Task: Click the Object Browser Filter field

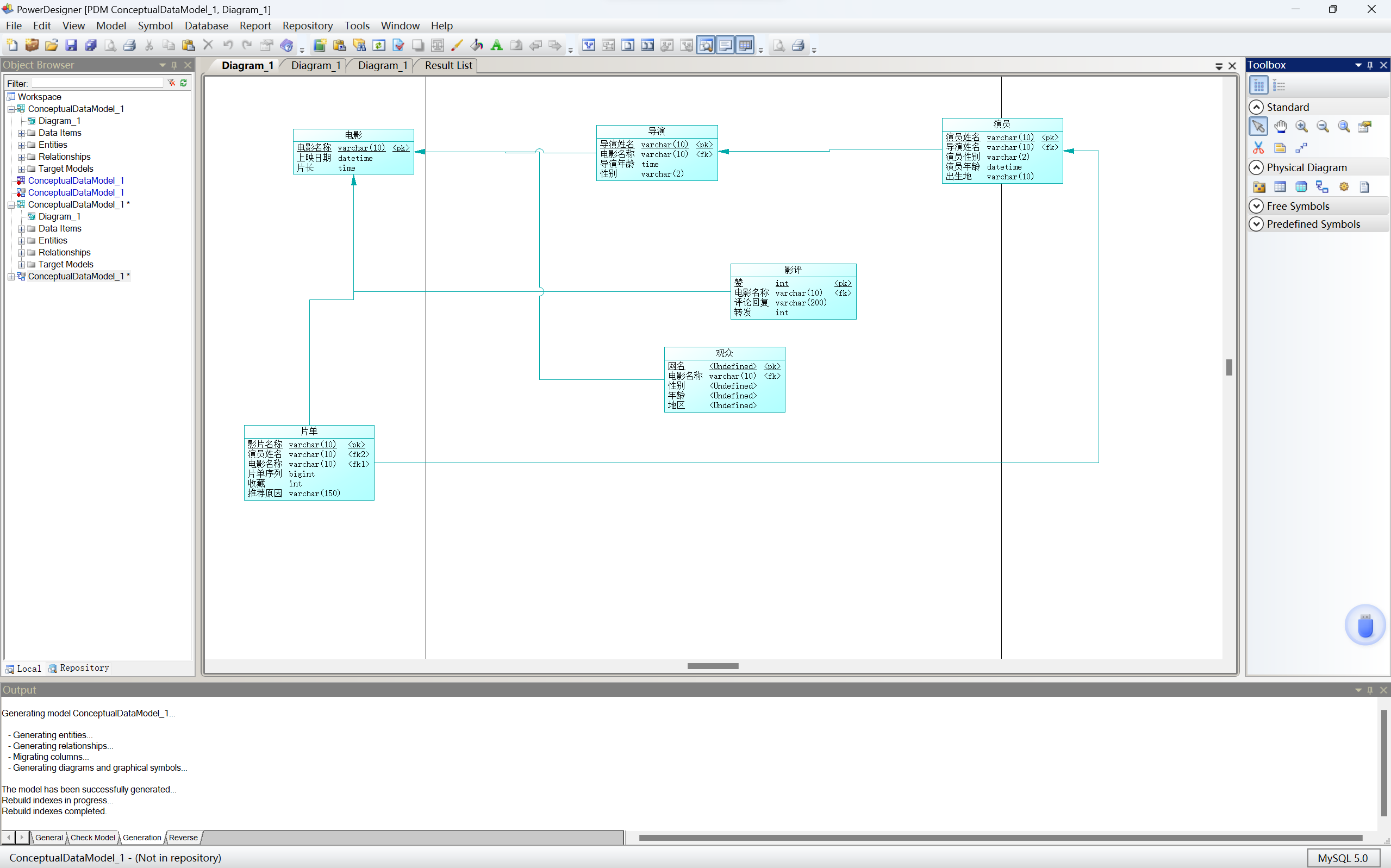Action: (x=98, y=84)
